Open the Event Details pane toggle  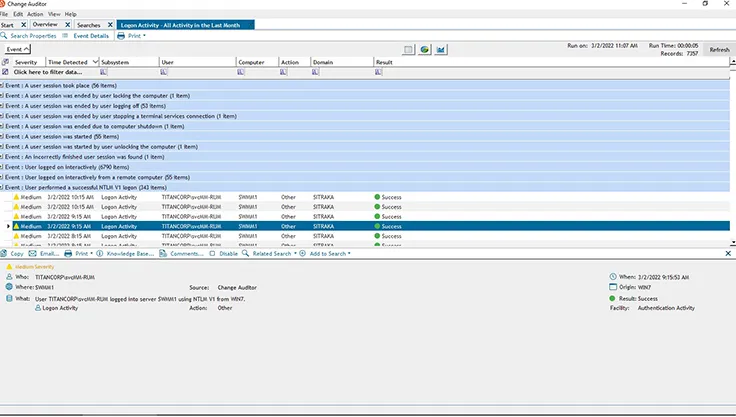(86, 36)
